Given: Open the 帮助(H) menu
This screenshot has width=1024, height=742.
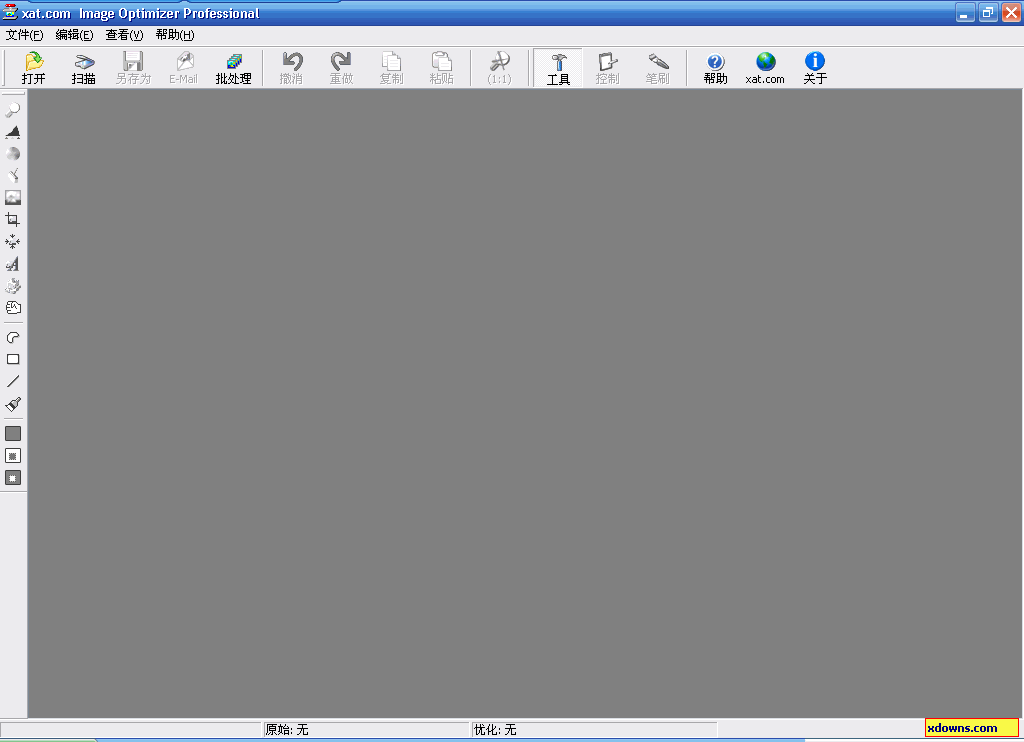Looking at the screenshot, I should (175, 35).
